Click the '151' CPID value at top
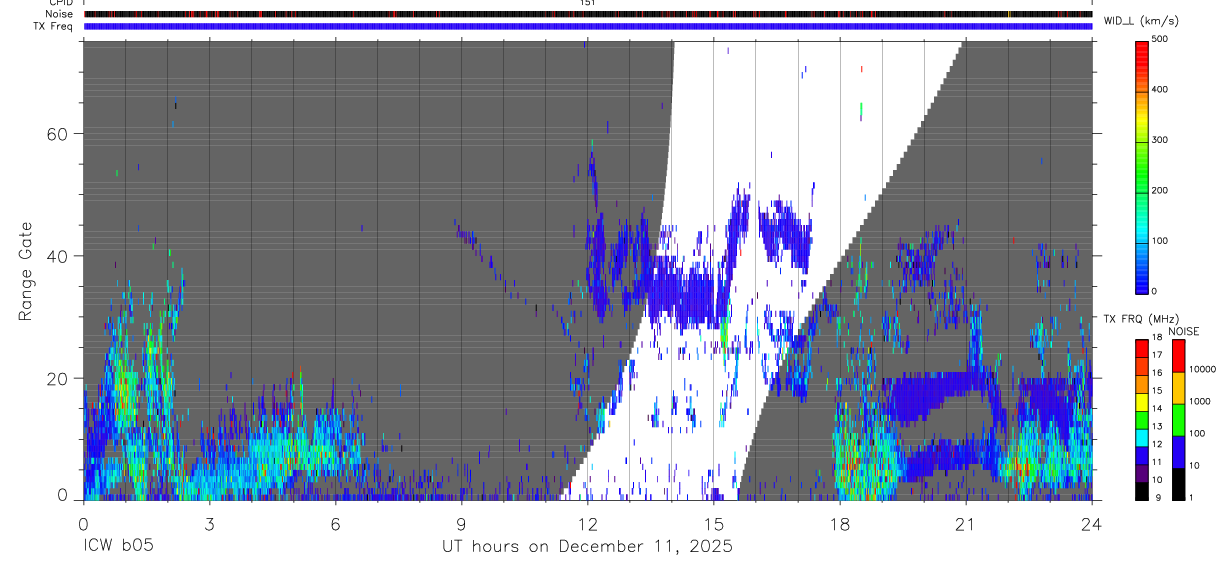This screenshot has width=1228, height=567. [x=588, y=3]
